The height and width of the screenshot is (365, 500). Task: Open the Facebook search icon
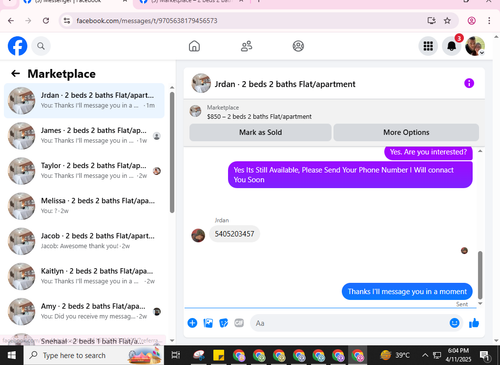coord(41,46)
